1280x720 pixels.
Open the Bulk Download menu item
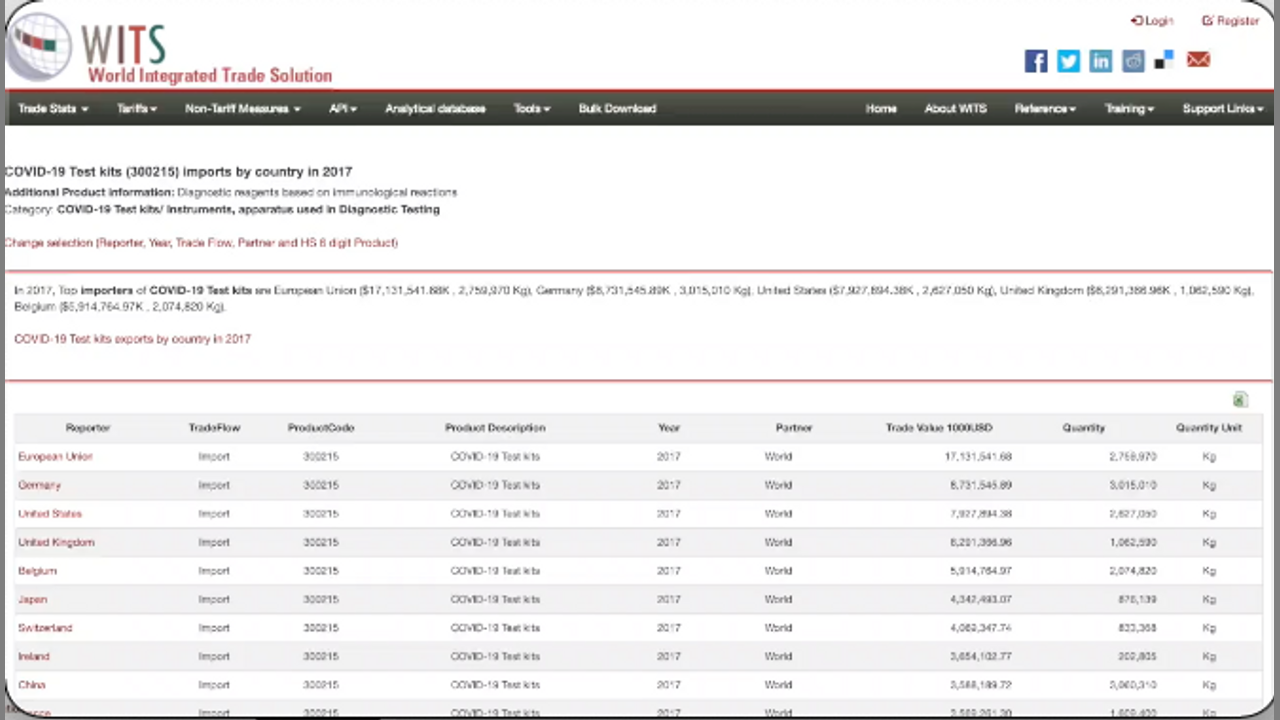click(x=617, y=108)
